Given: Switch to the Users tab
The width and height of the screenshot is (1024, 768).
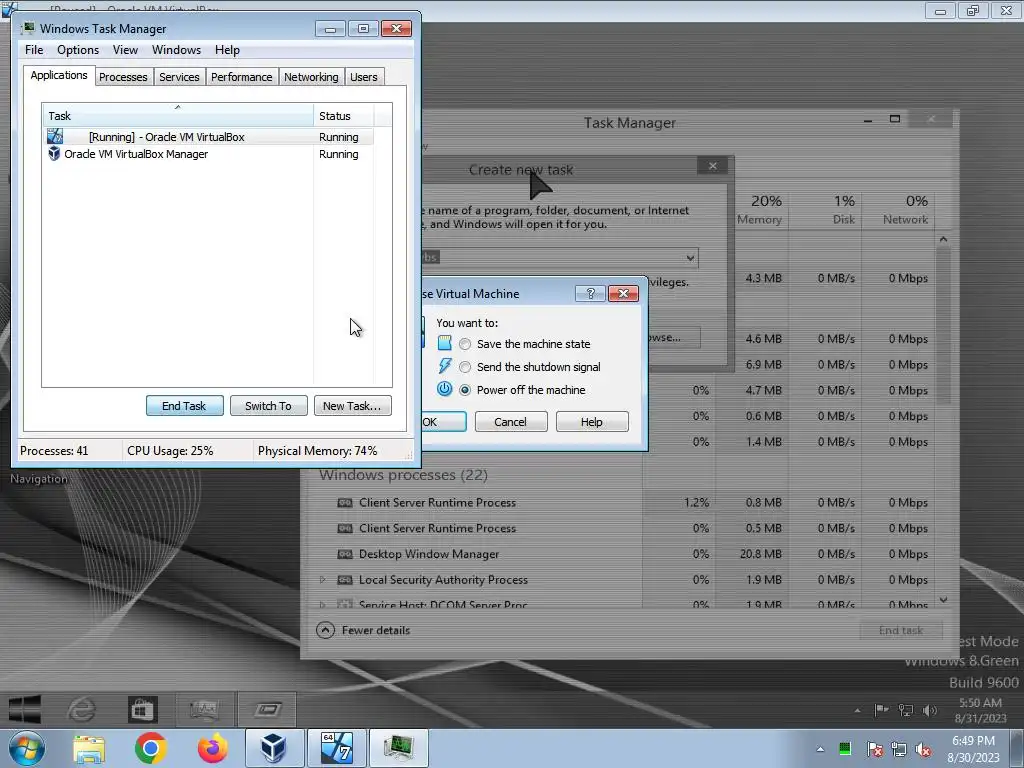Looking at the screenshot, I should coord(364,77).
